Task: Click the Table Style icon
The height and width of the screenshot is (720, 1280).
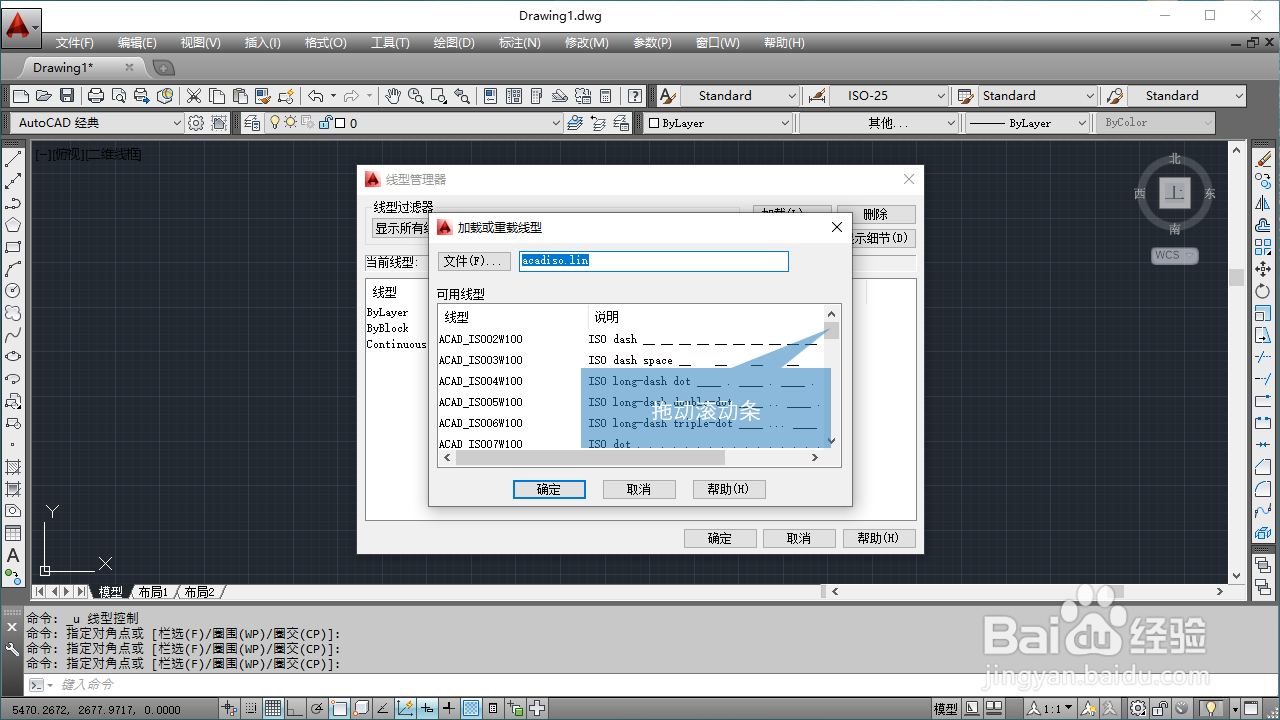Action: 966,96
